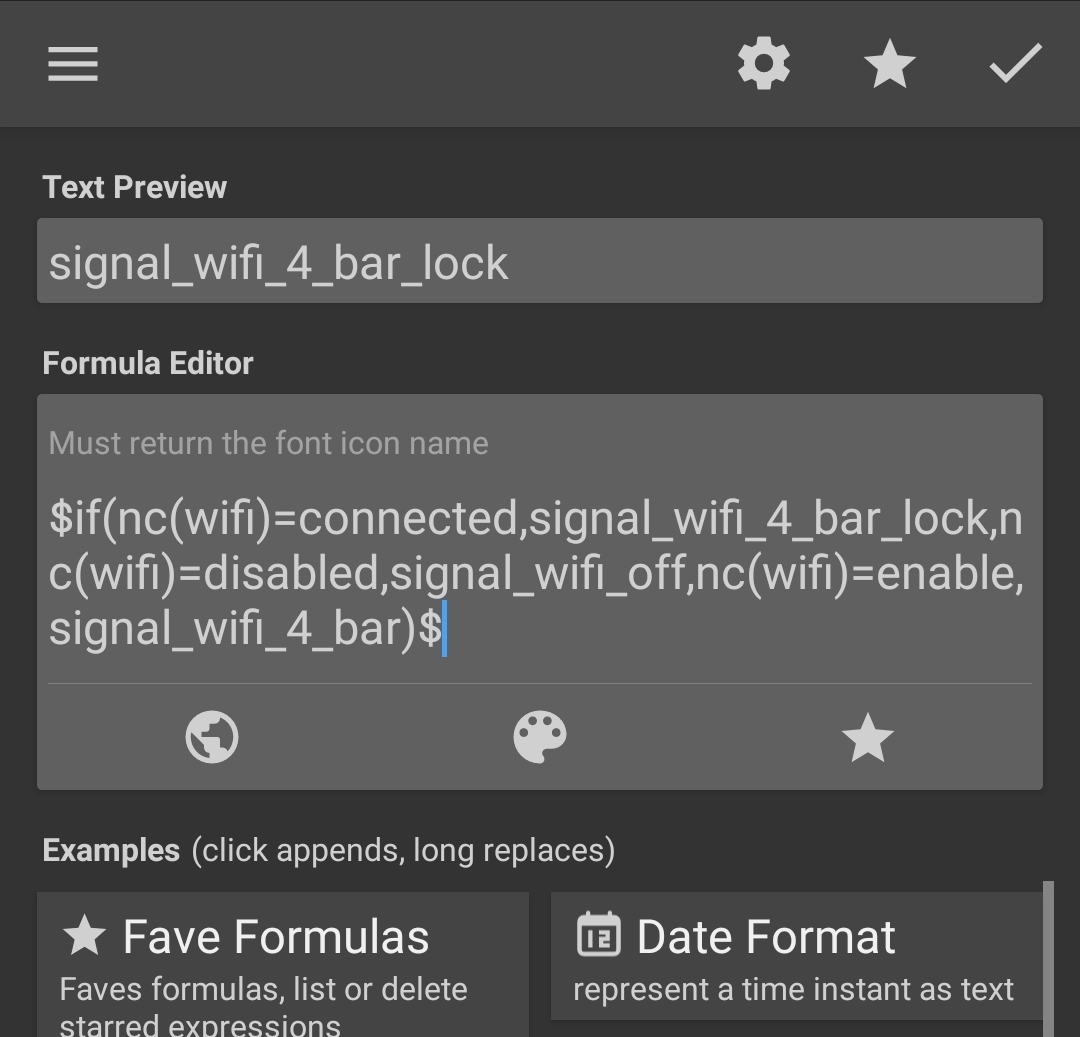The image size is (1080, 1037).
Task: Tap the star icon below the formula
Action: coord(867,738)
